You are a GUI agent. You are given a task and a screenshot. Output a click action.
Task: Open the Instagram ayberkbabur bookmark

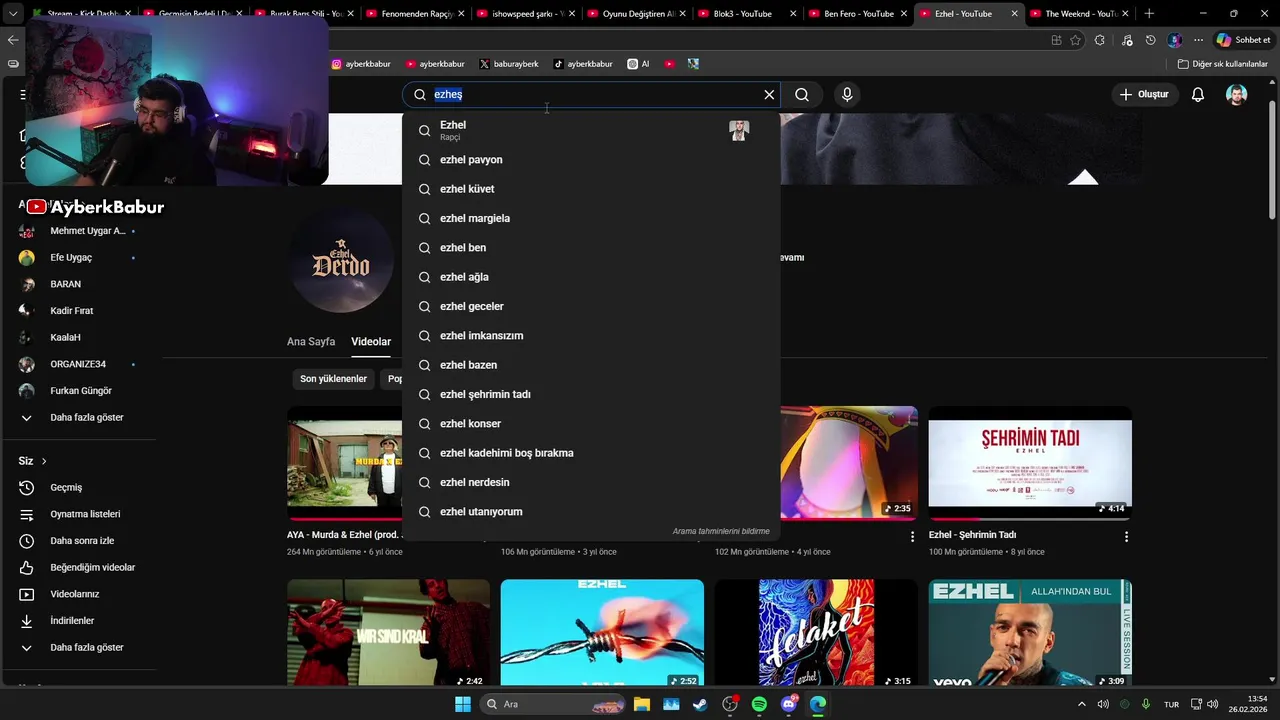(361, 64)
